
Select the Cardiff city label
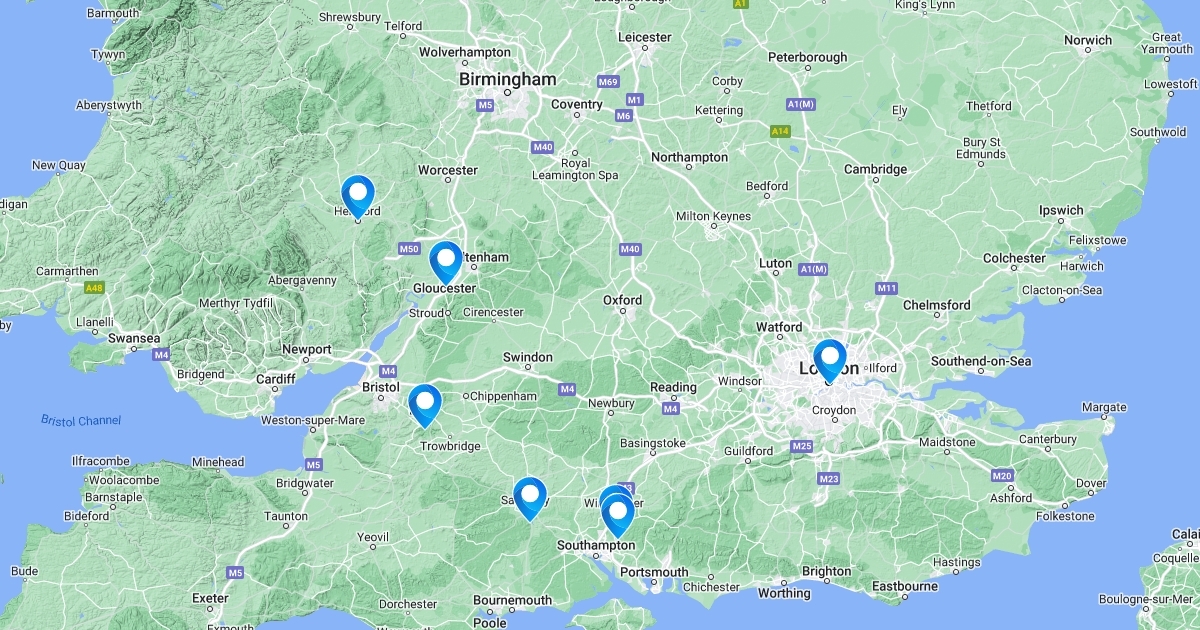coord(276,379)
